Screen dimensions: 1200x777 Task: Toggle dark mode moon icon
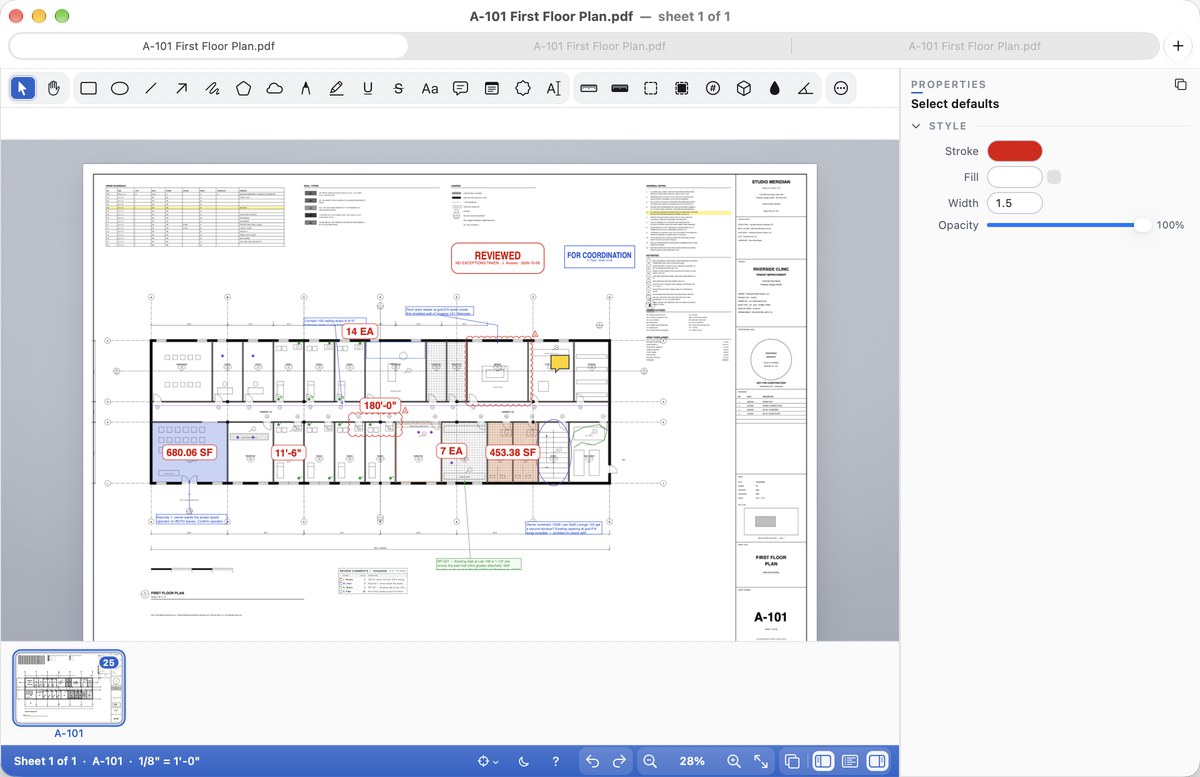click(x=524, y=761)
